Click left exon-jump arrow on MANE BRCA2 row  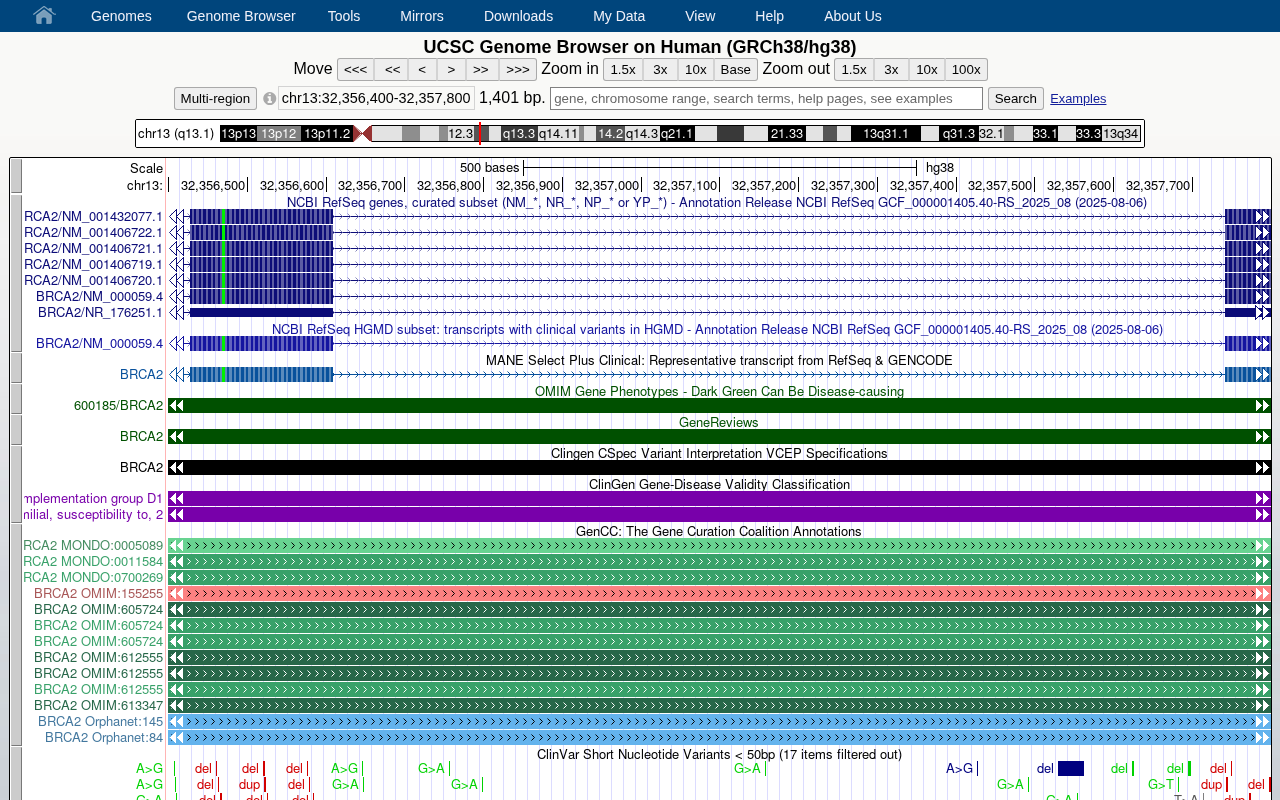pos(176,374)
